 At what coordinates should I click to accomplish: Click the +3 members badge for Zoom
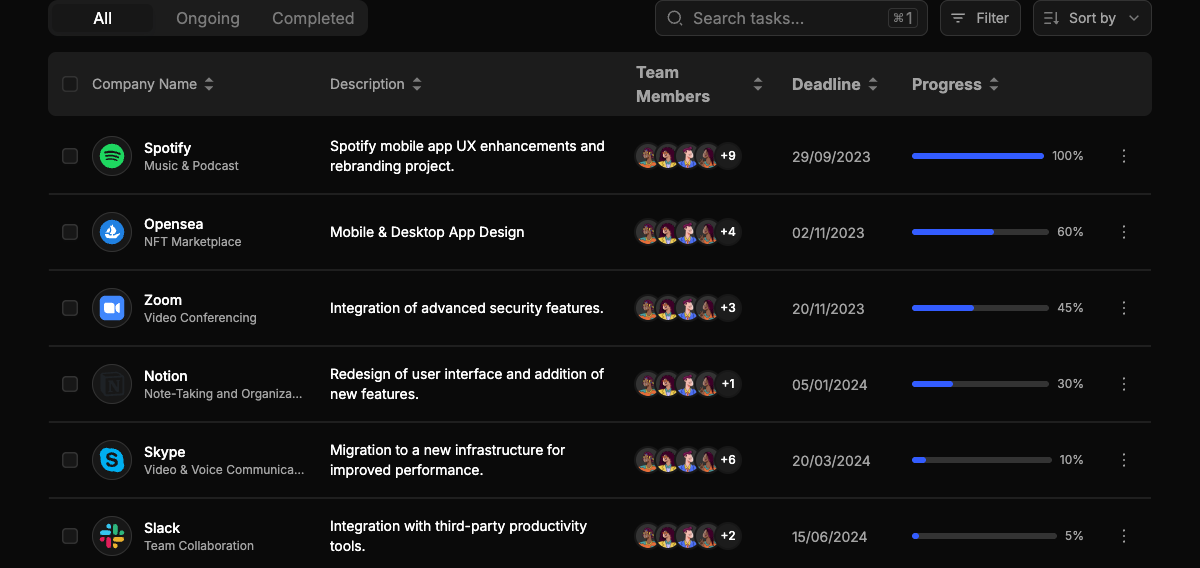728,308
